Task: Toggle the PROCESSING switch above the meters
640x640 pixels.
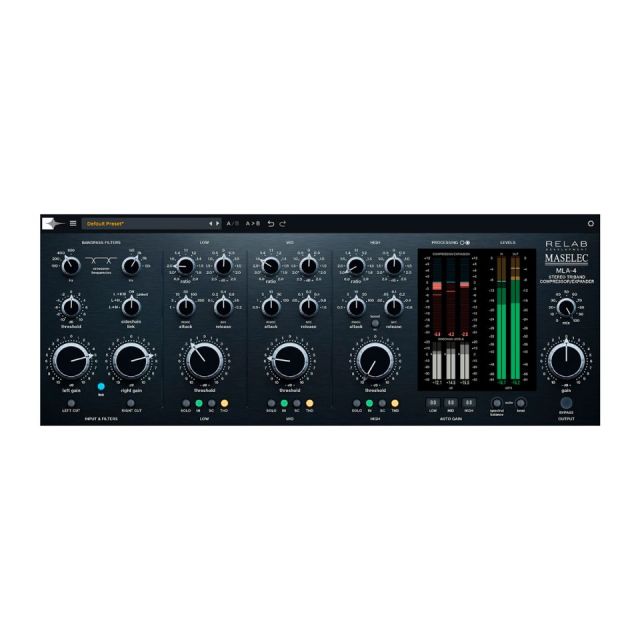Action: pos(464,242)
